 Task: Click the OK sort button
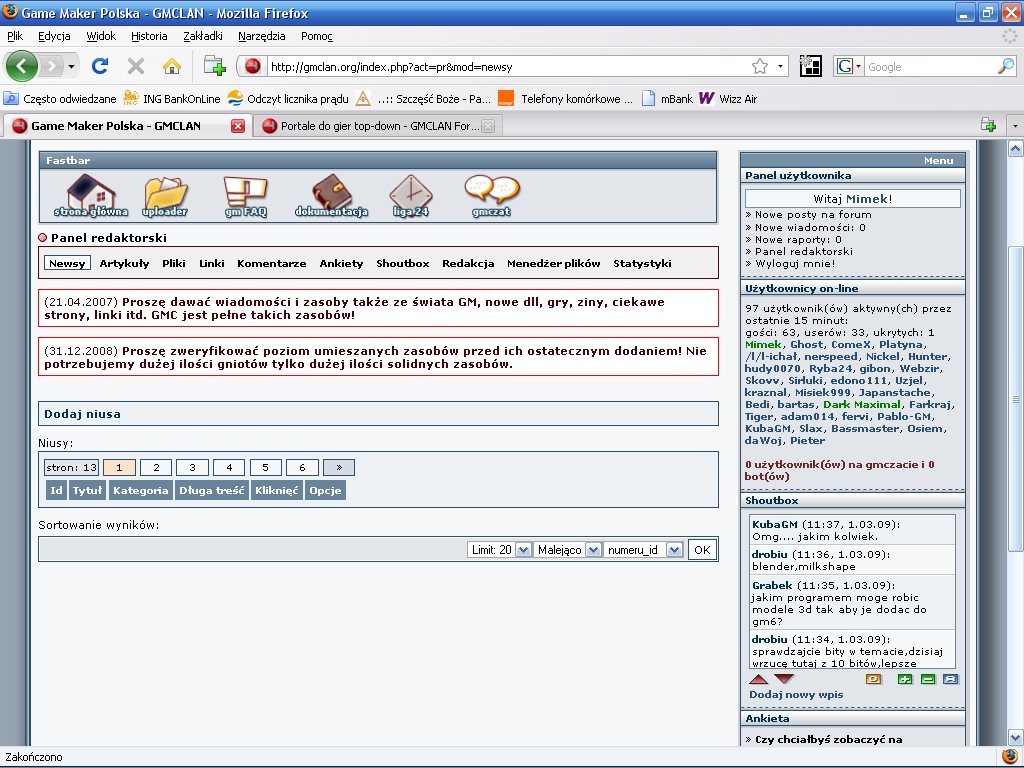point(702,550)
